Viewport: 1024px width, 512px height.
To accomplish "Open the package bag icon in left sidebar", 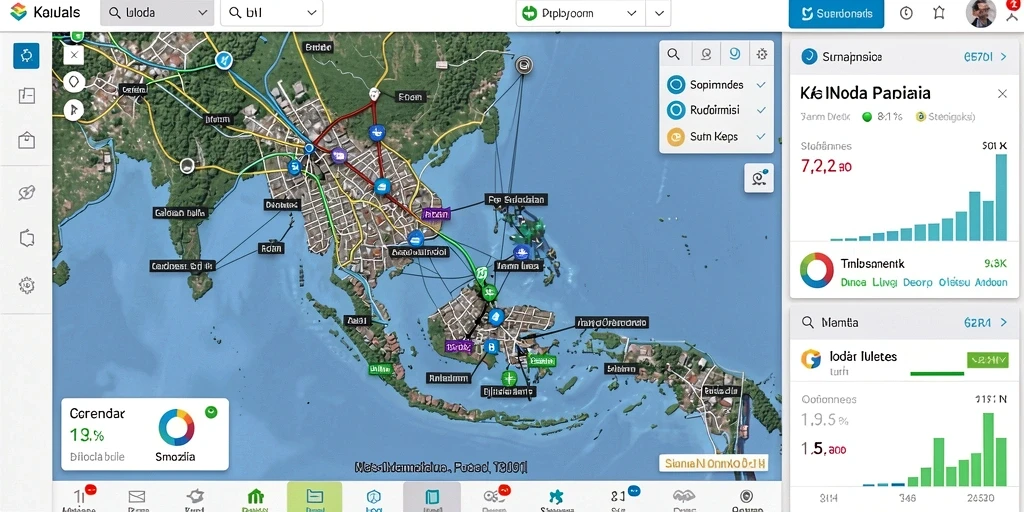I will (27, 140).
